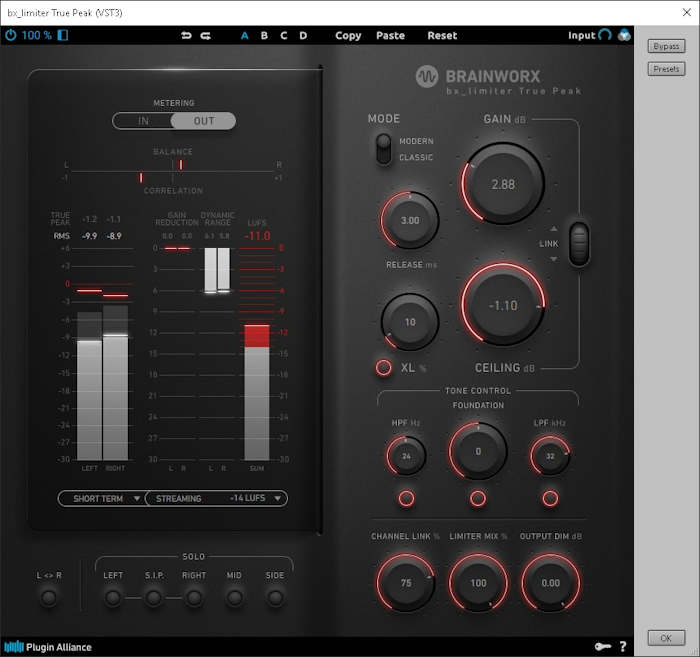Toggle the Gain/Ceiling Link switch
The height and width of the screenshot is (657, 700).
(x=579, y=243)
